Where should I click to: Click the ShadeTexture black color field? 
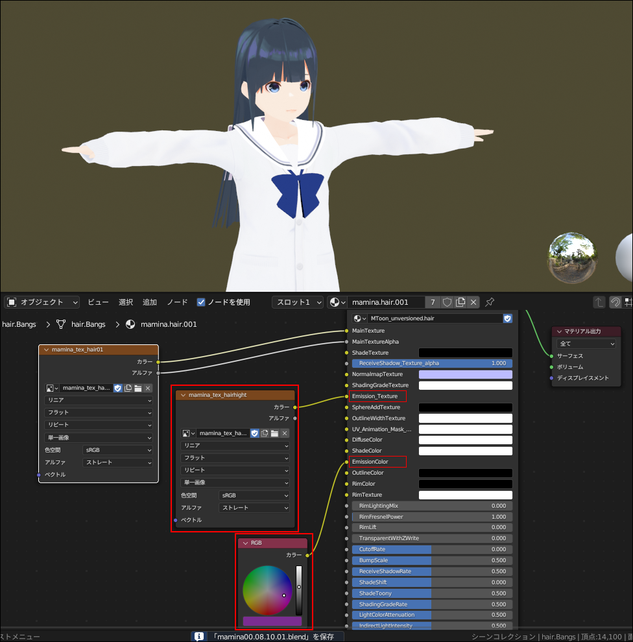coord(465,353)
